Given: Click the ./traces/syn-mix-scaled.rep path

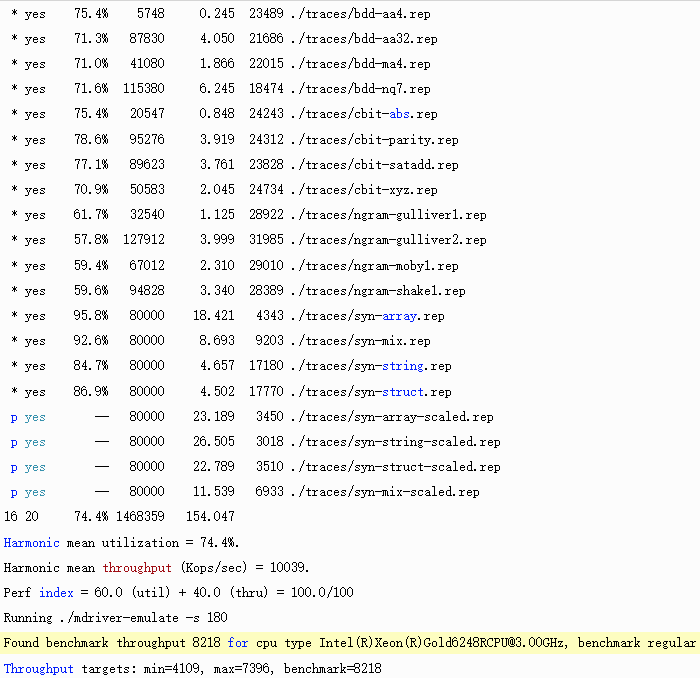Looking at the screenshot, I should pos(383,492).
